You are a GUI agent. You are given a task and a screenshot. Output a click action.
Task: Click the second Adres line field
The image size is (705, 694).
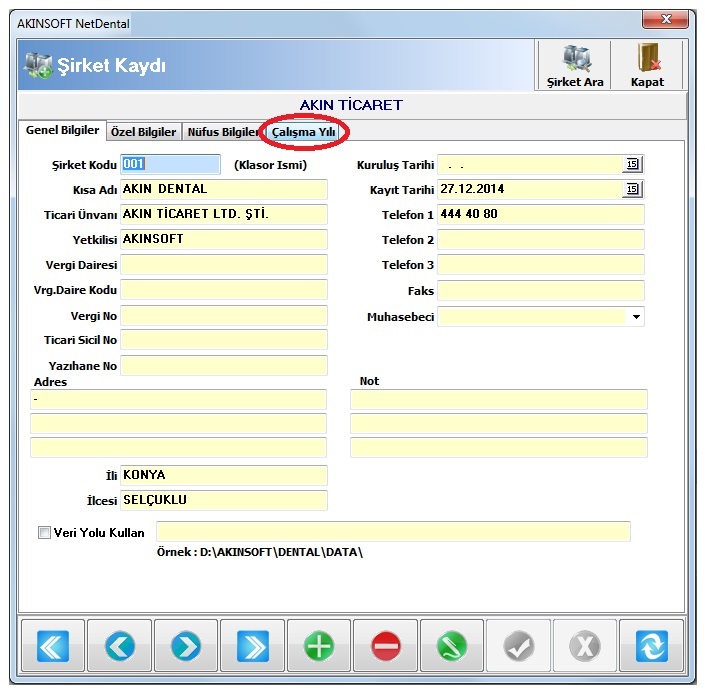178,423
